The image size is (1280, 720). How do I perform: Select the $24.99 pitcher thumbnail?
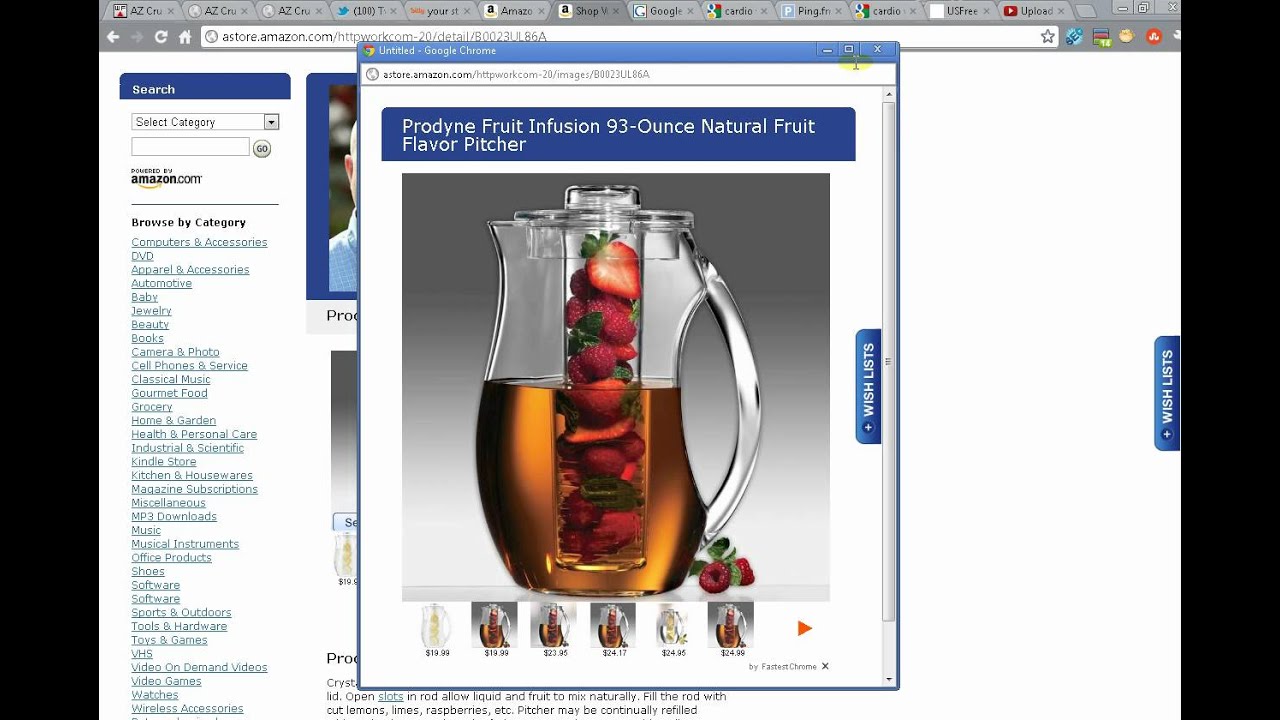point(731,625)
